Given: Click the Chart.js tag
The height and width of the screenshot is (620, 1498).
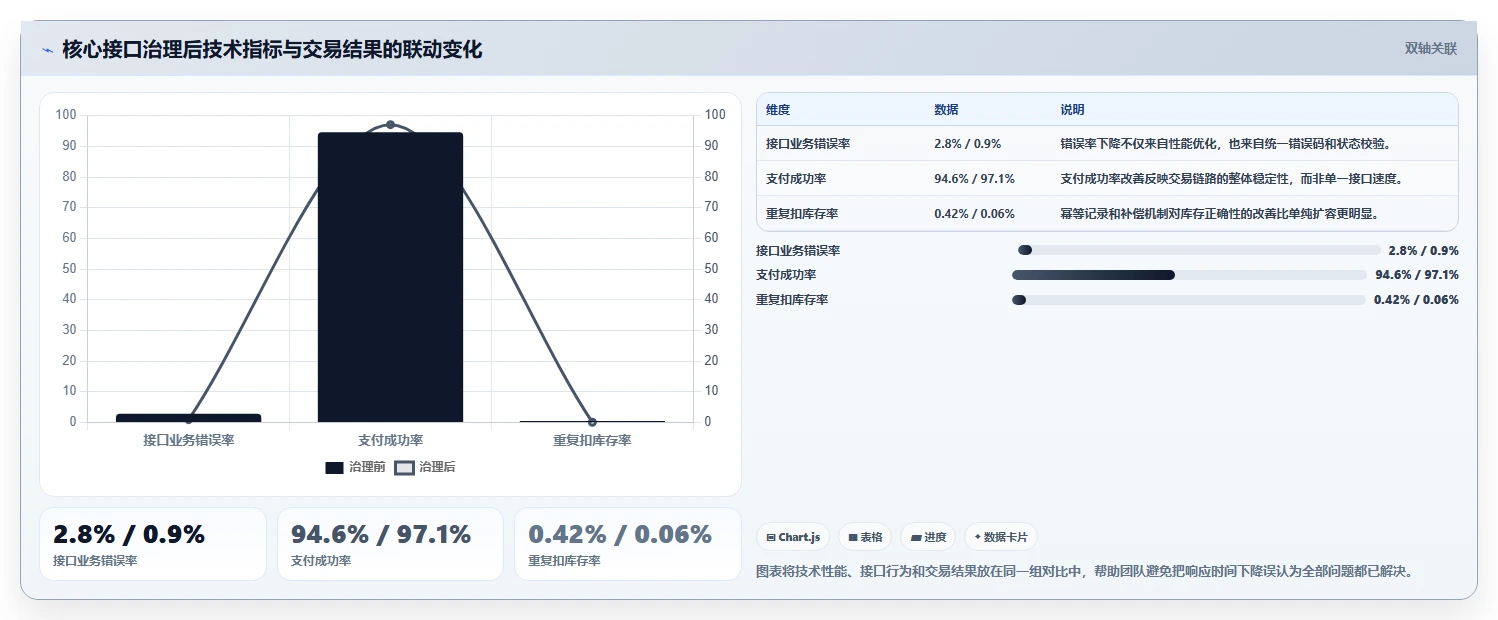Looking at the screenshot, I should (x=793, y=537).
